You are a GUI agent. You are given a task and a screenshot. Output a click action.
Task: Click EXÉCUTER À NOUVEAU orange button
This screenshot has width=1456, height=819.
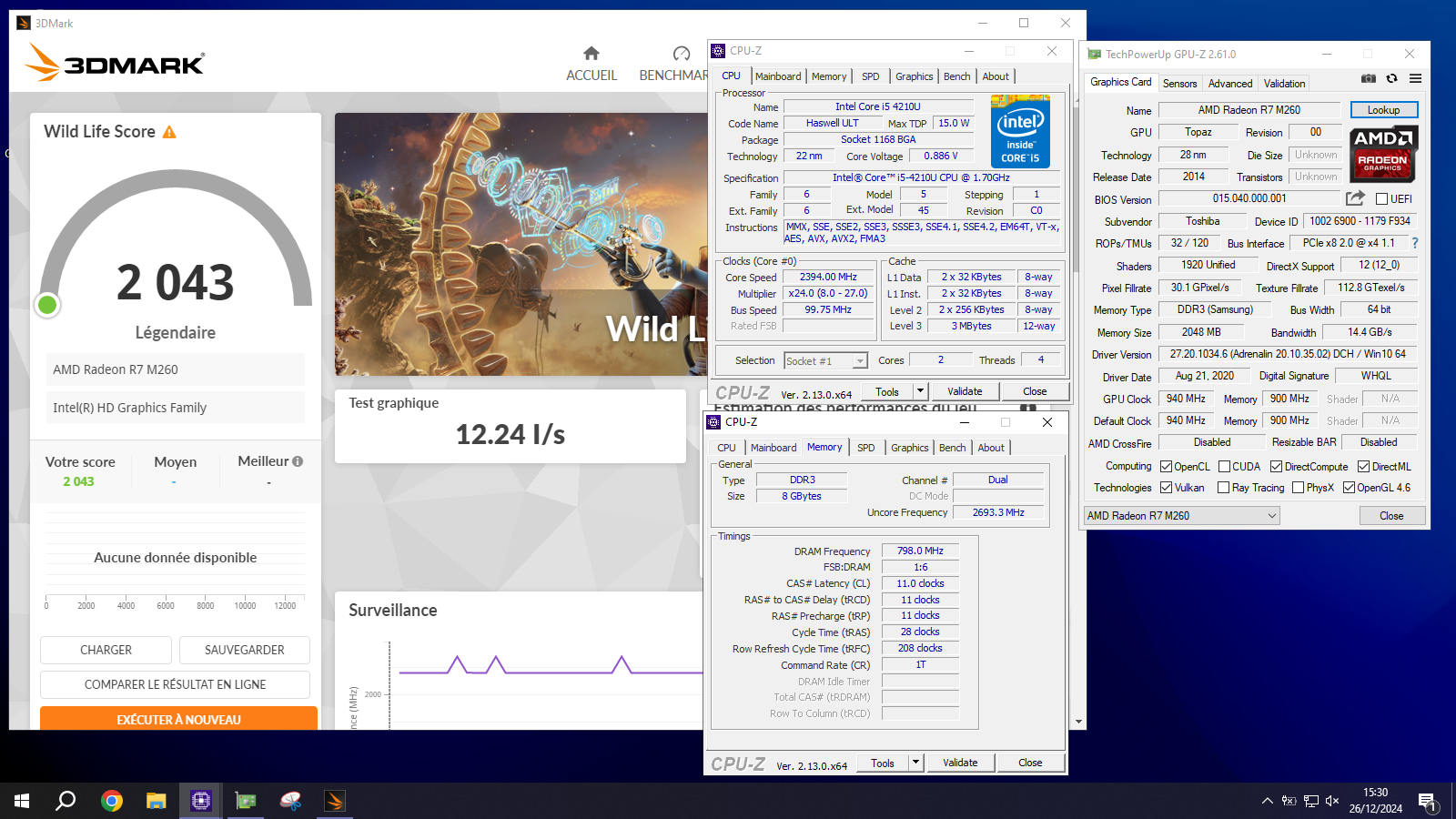[x=178, y=719]
